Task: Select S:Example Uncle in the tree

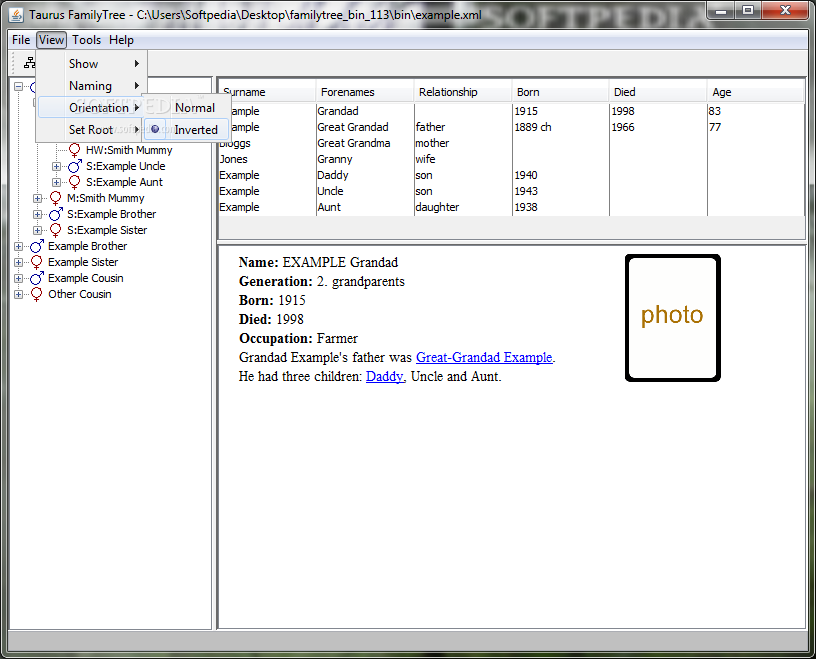Action: (125, 167)
